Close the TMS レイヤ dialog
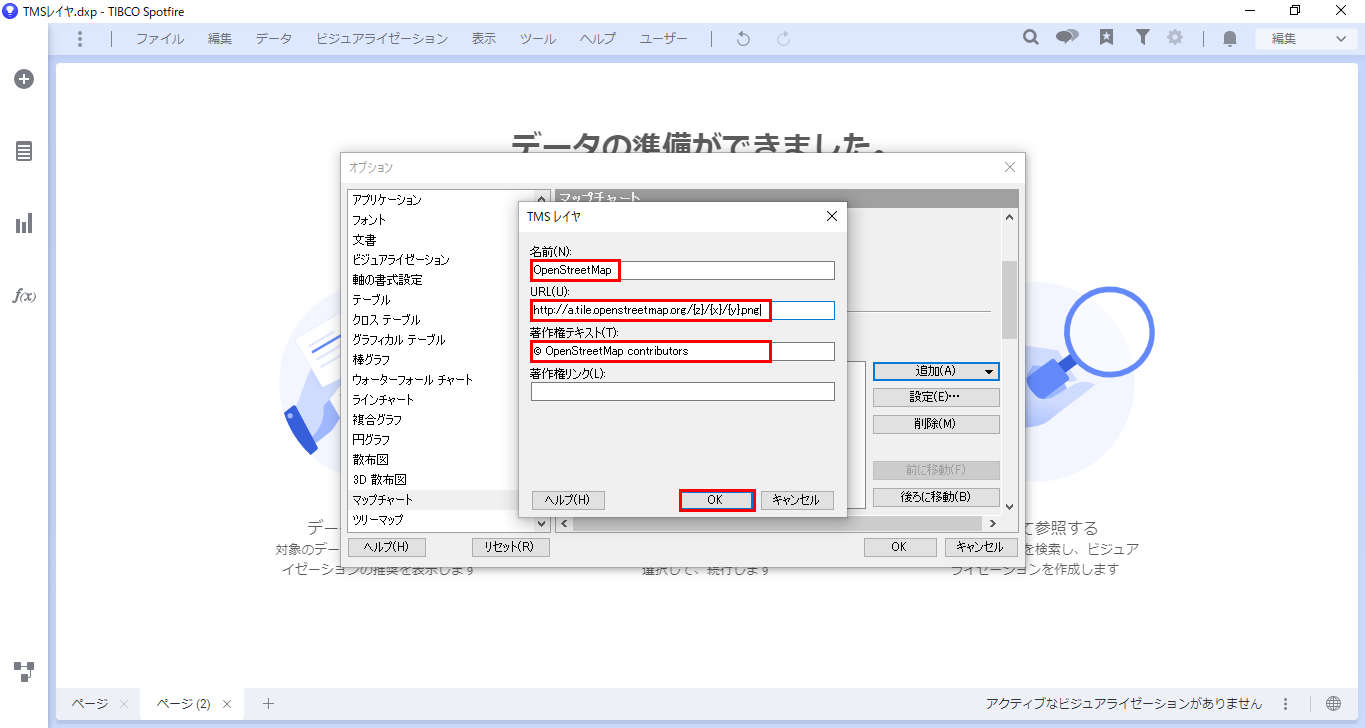The height and width of the screenshot is (728, 1365). [831, 216]
